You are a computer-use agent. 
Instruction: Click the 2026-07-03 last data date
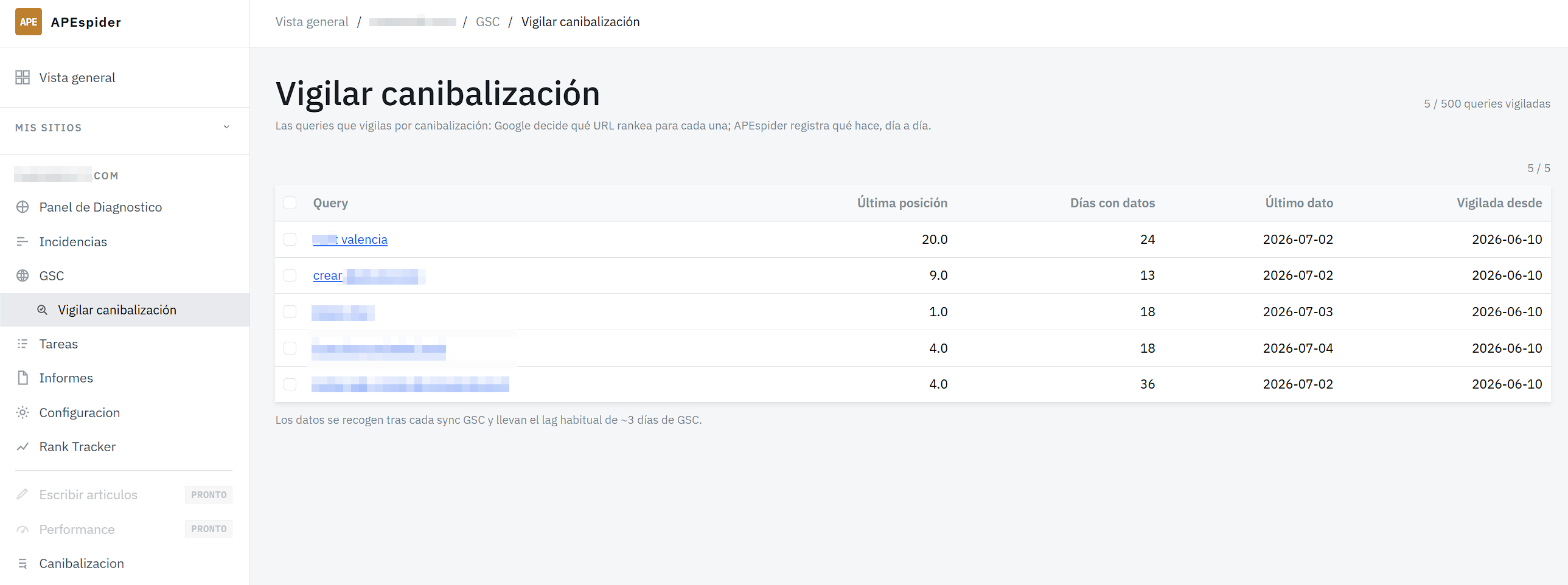(1298, 311)
